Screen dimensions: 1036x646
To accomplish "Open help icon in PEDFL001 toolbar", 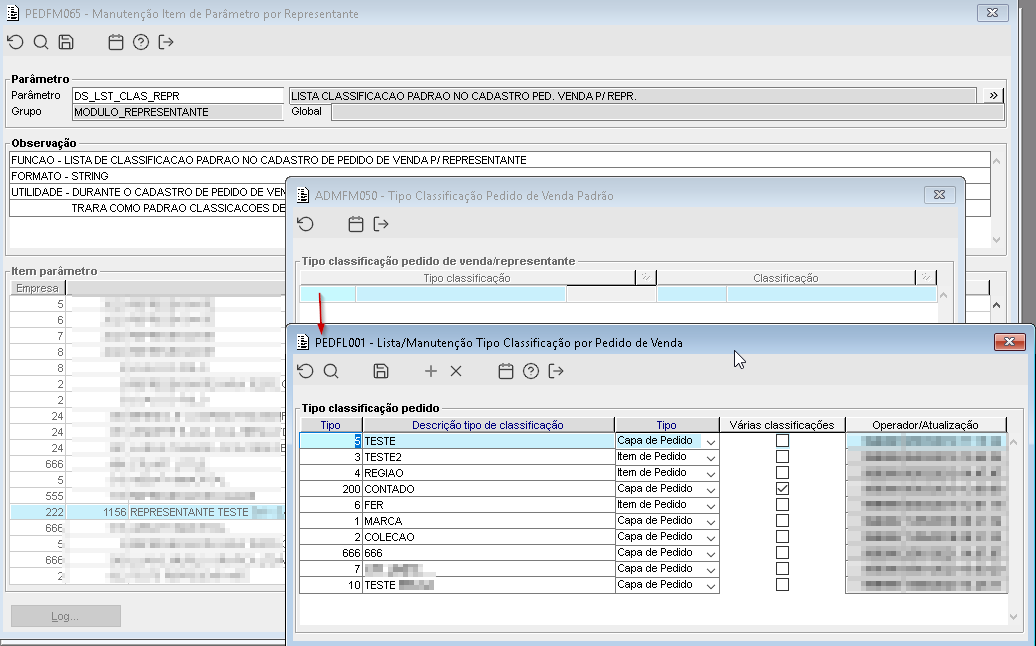I will pyautogui.click(x=531, y=371).
